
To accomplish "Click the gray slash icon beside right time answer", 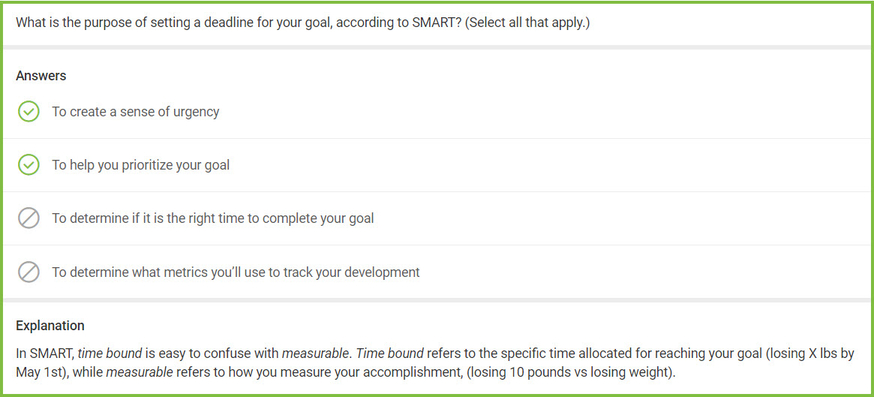I will pyautogui.click(x=28, y=218).
